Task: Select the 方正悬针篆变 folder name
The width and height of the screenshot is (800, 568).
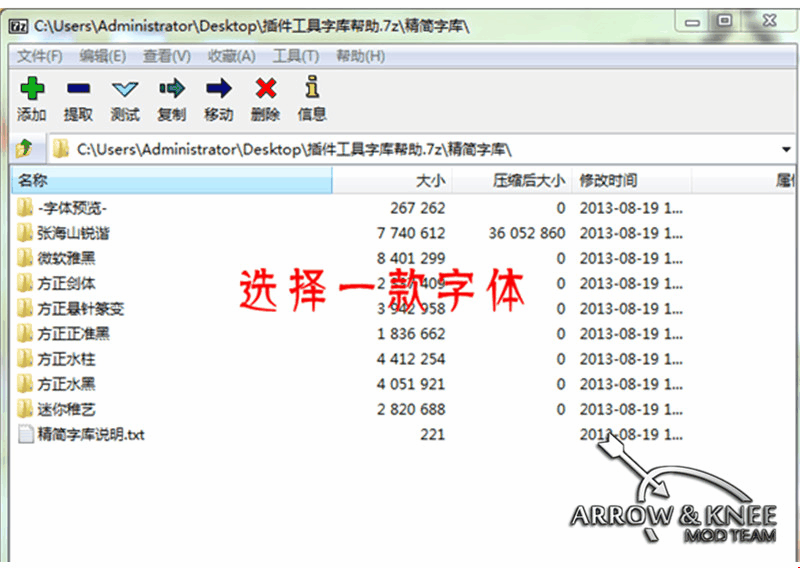Action: 81,309
